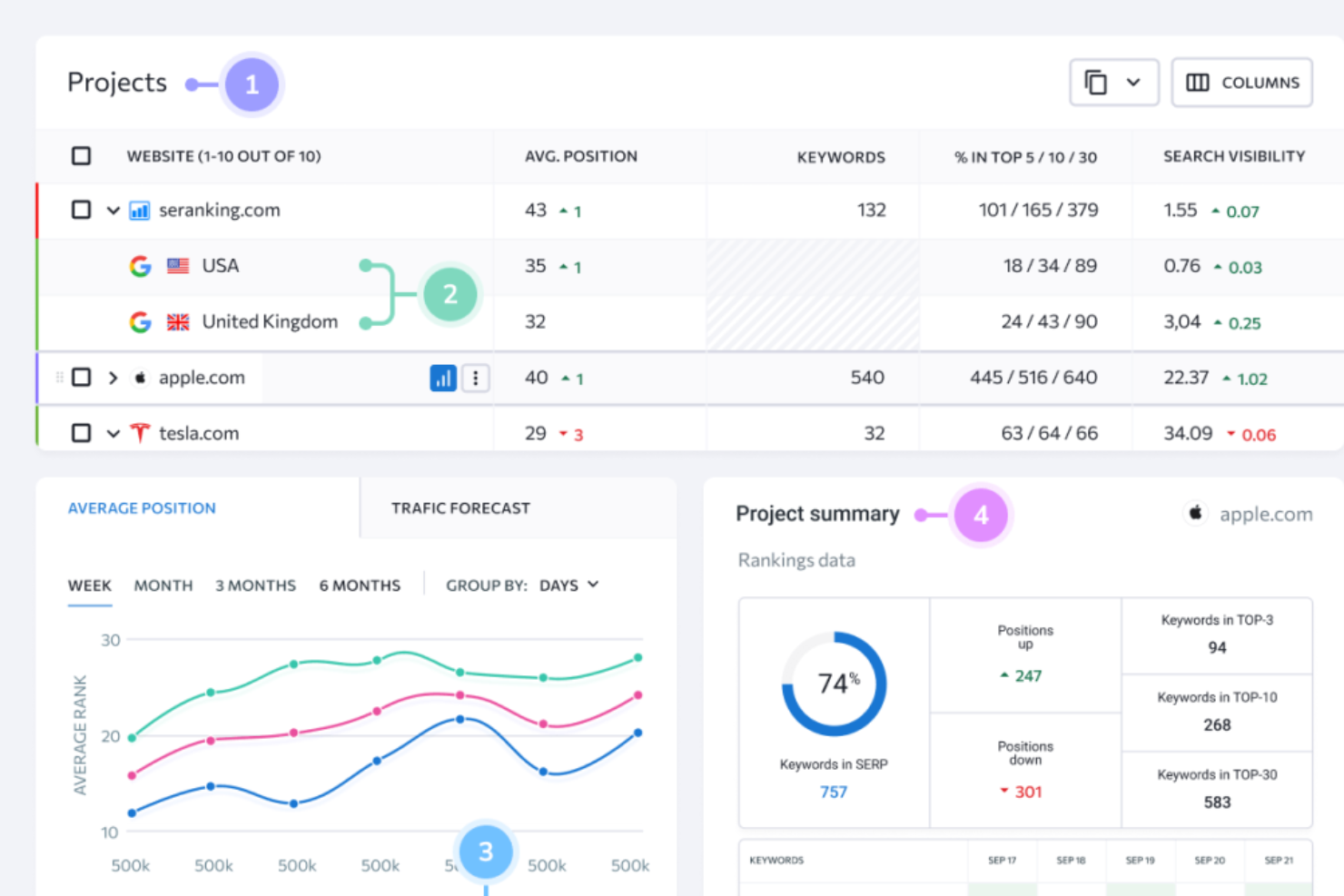Click Apple logo in Project summary header
The width and height of the screenshot is (1344, 896).
tap(1196, 514)
